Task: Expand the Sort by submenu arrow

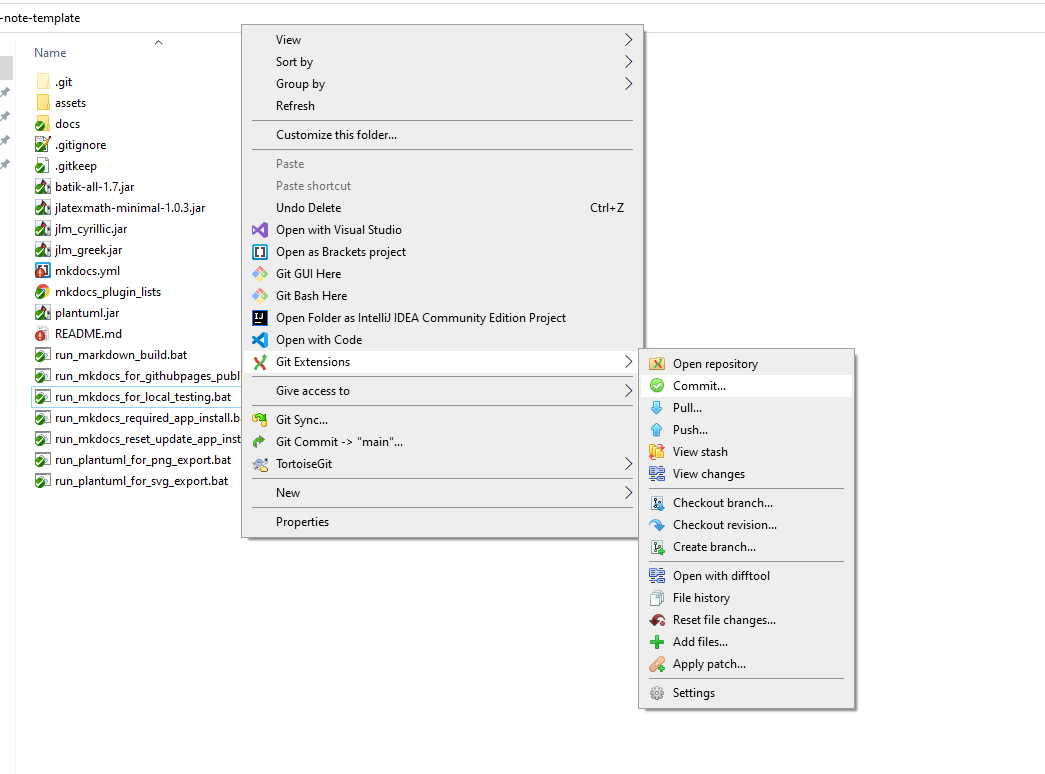Action: 628,61
